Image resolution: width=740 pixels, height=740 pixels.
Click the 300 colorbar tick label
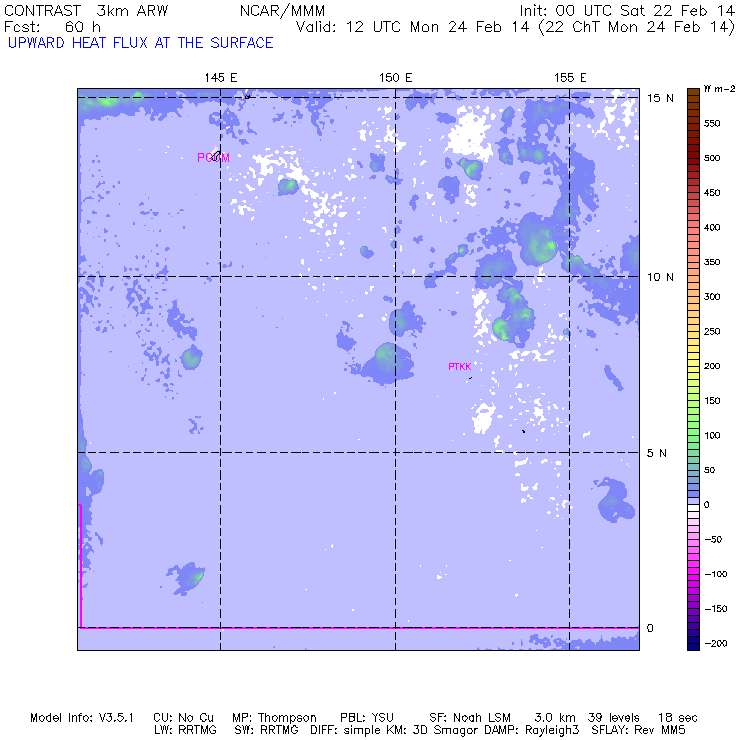pos(712,297)
